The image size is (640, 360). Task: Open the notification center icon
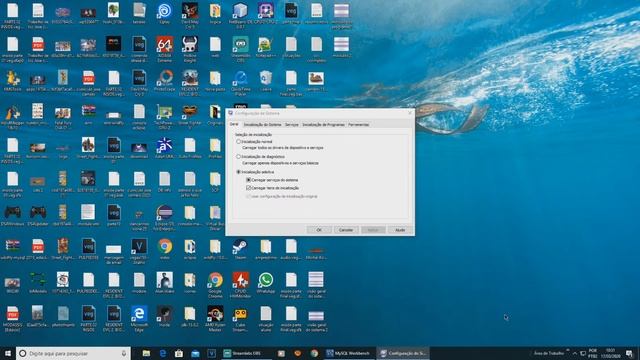[629, 353]
